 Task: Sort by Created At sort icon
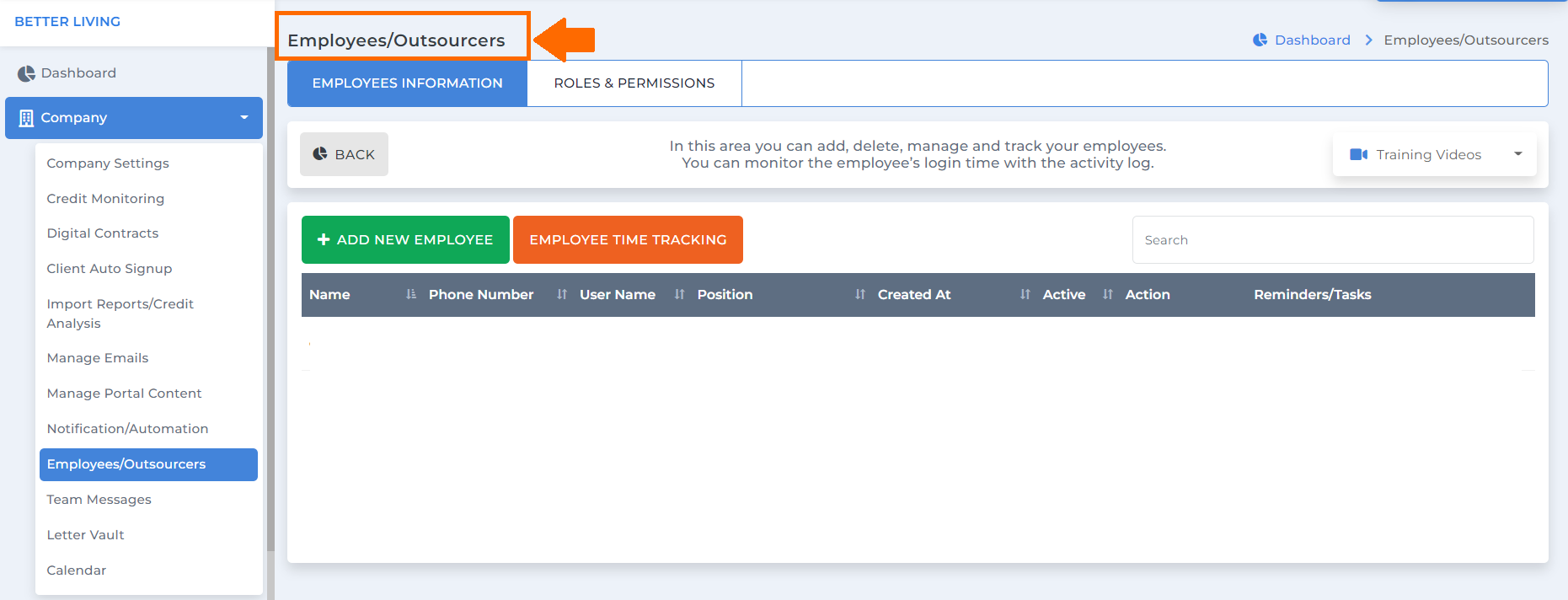pyautogui.click(x=1025, y=294)
